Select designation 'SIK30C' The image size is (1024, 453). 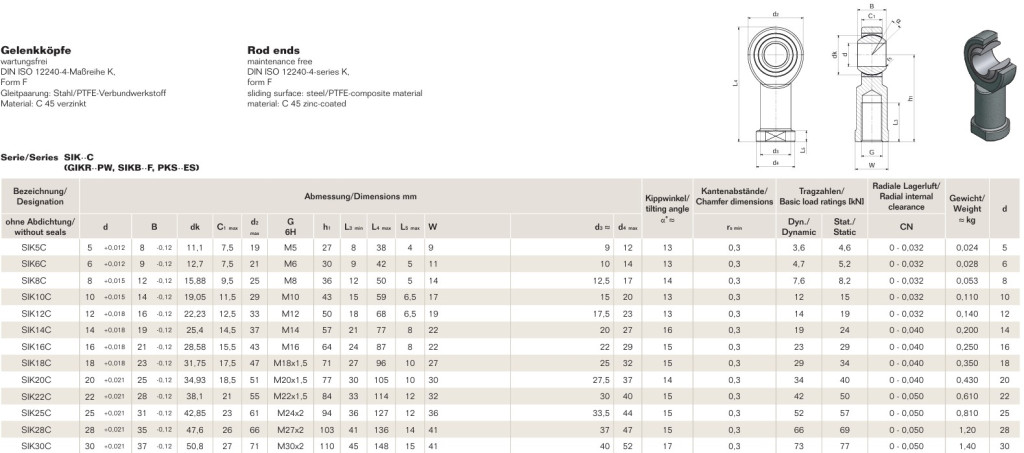[37, 446]
